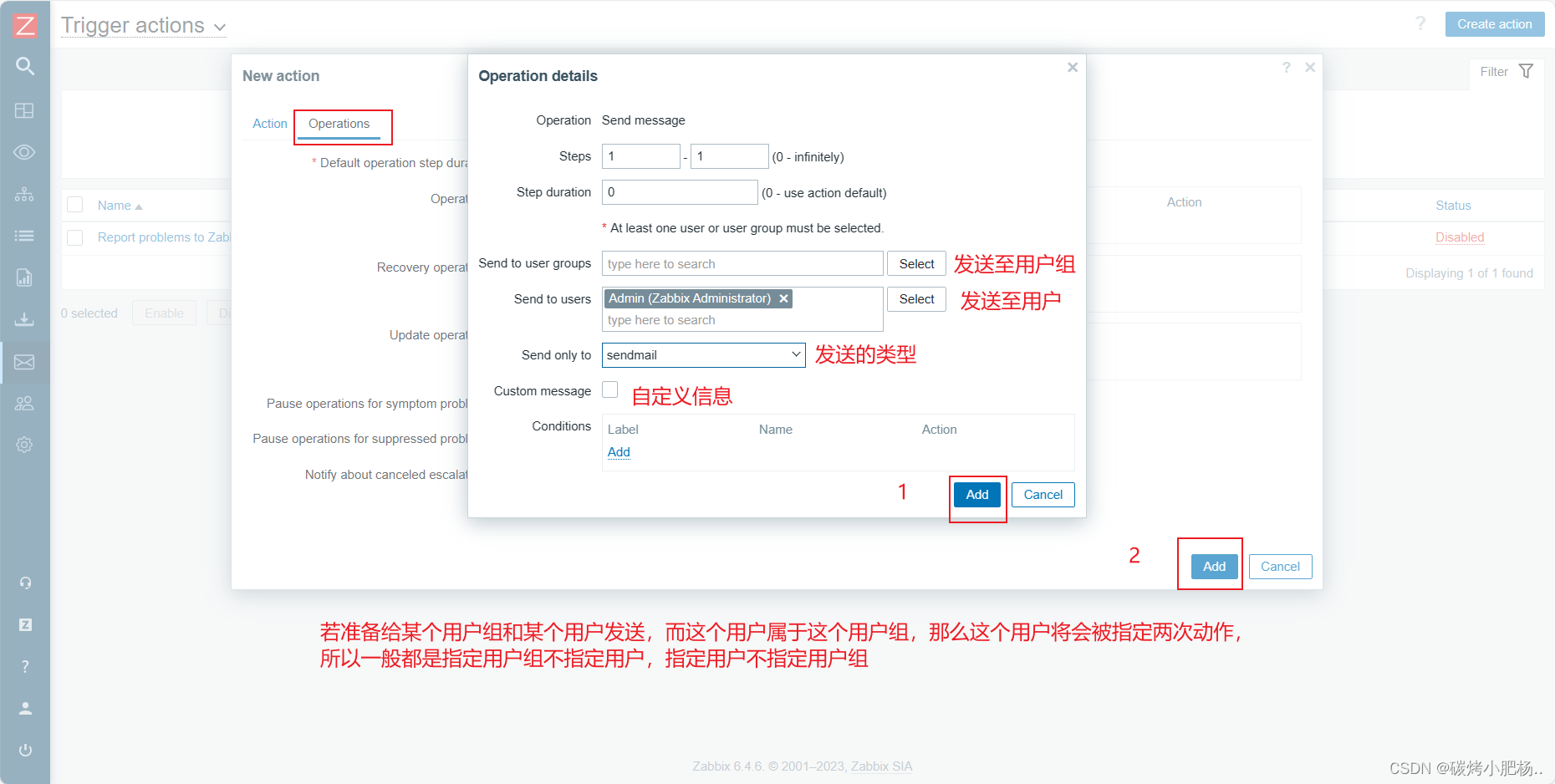Open the Report problems to Zabbix link
The image size is (1555, 784).
(x=164, y=237)
